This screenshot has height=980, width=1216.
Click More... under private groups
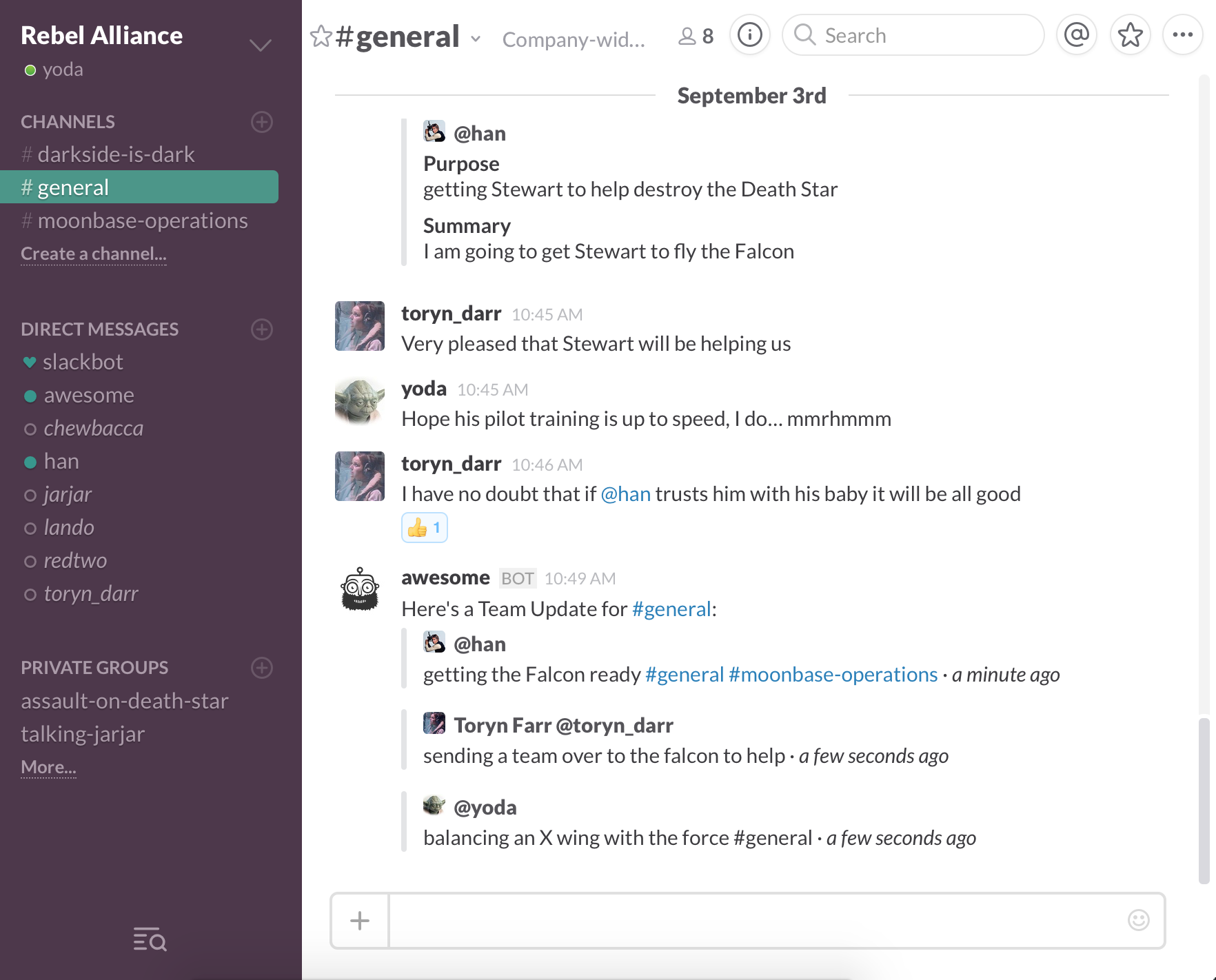(48, 767)
